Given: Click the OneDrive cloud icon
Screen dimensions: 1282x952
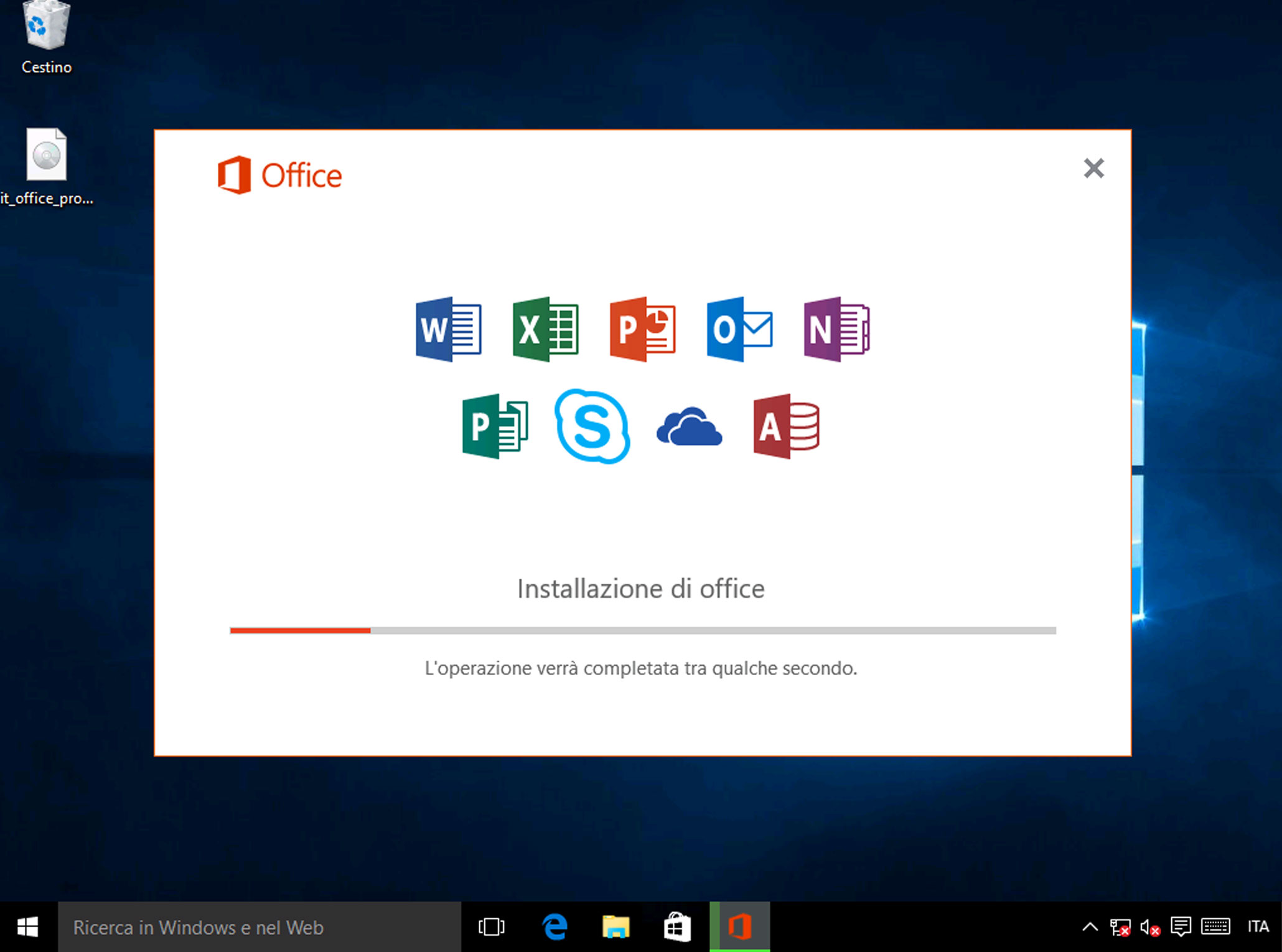Looking at the screenshot, I should tap(690, 427).
